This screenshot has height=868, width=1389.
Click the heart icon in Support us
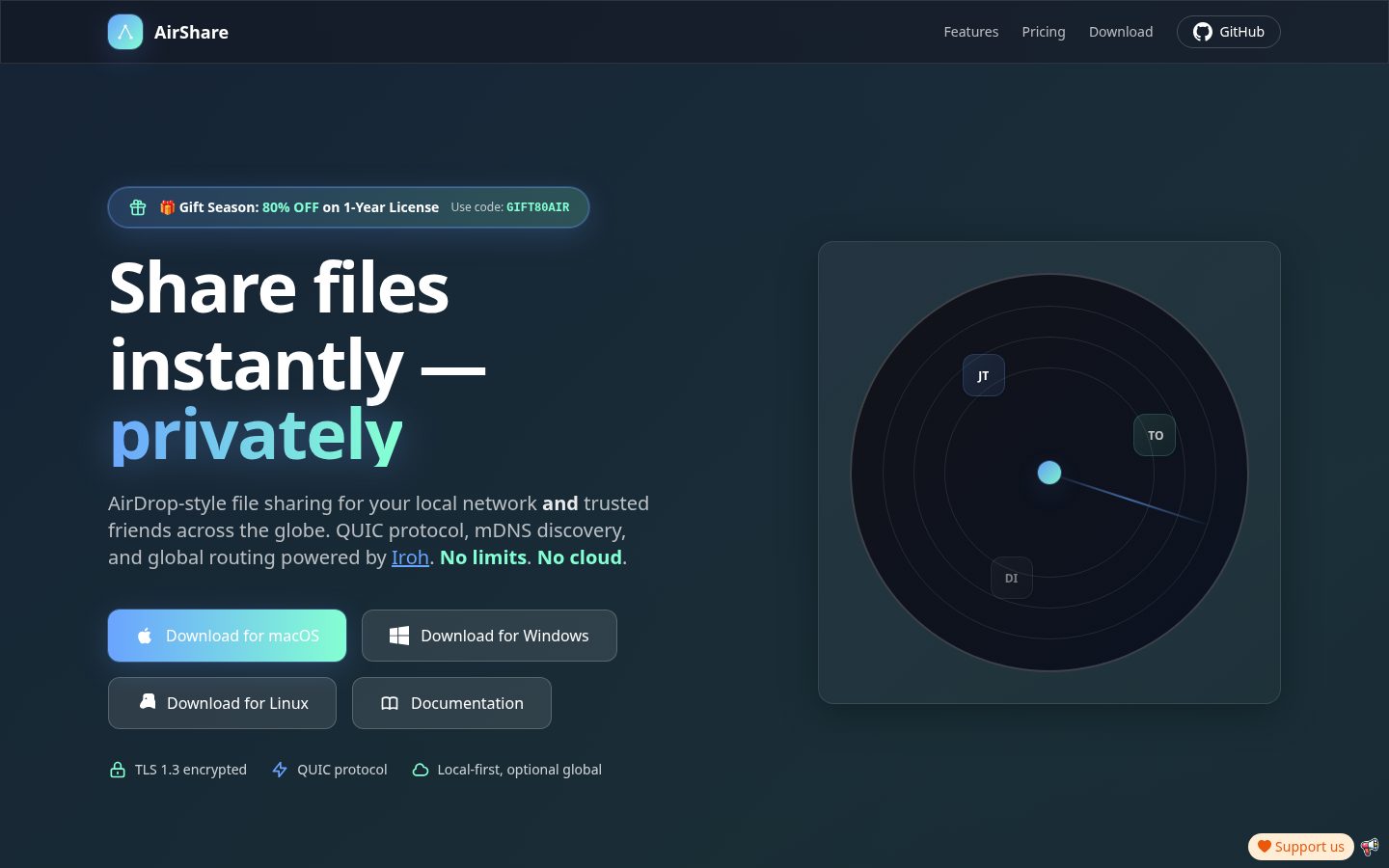tap(1264, 847)
